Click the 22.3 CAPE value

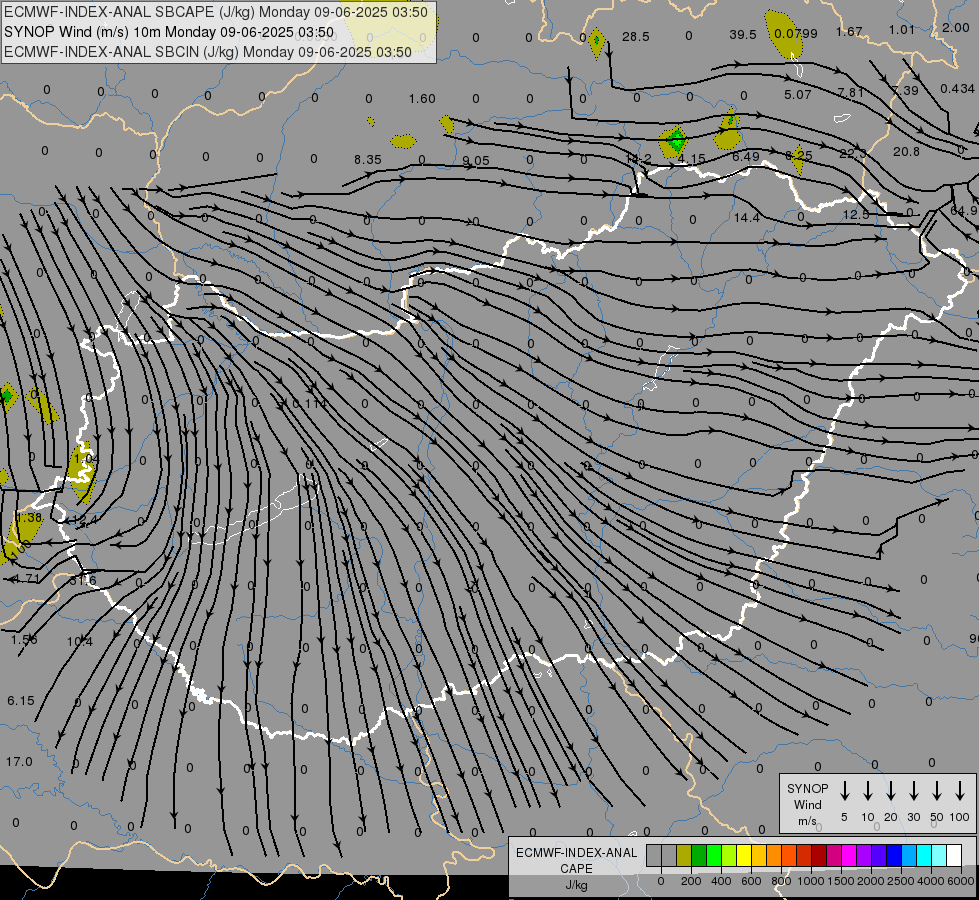[x=853, y=154]
